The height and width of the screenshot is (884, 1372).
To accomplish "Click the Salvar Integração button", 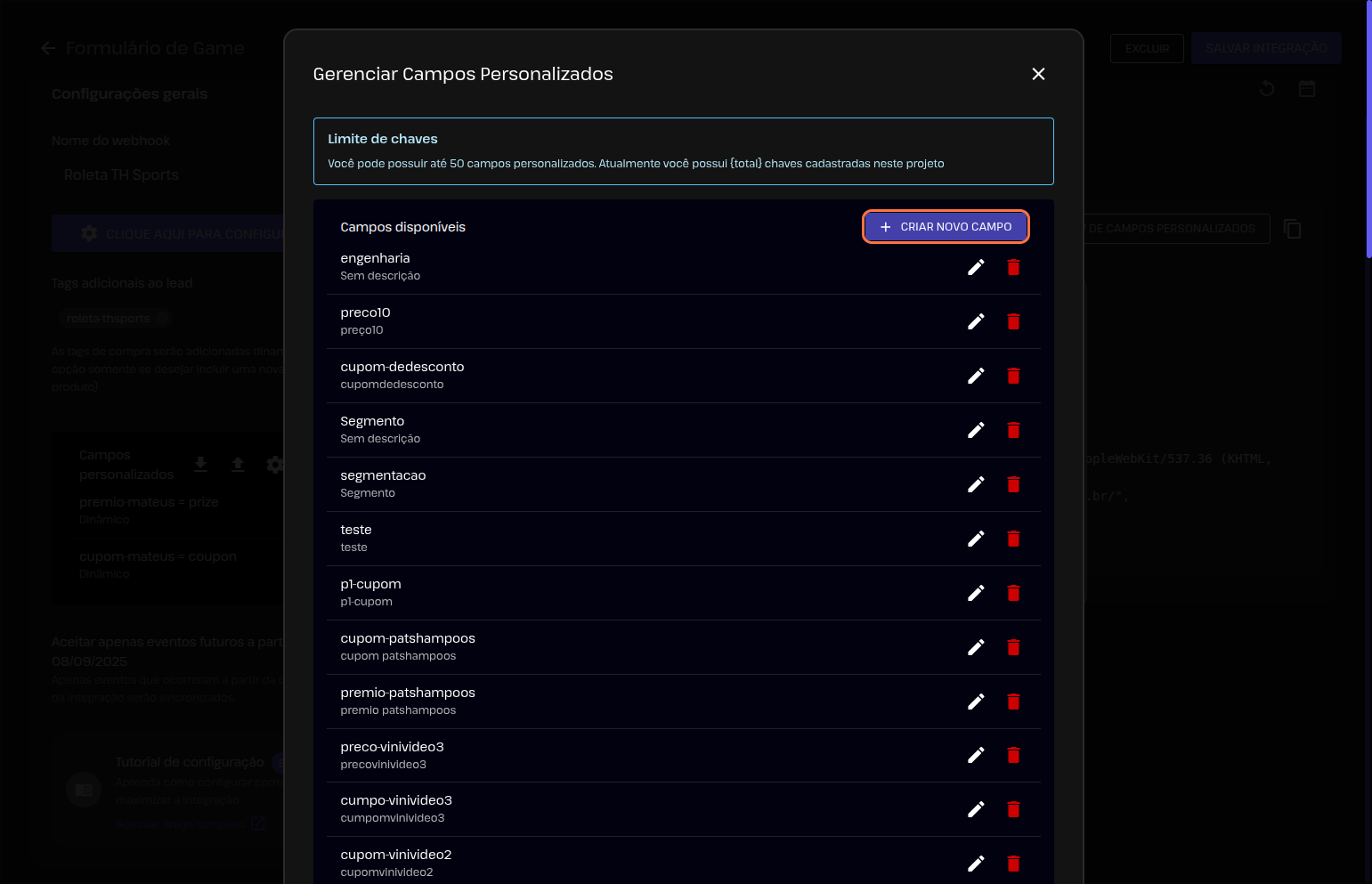I will click(1266, 48).
